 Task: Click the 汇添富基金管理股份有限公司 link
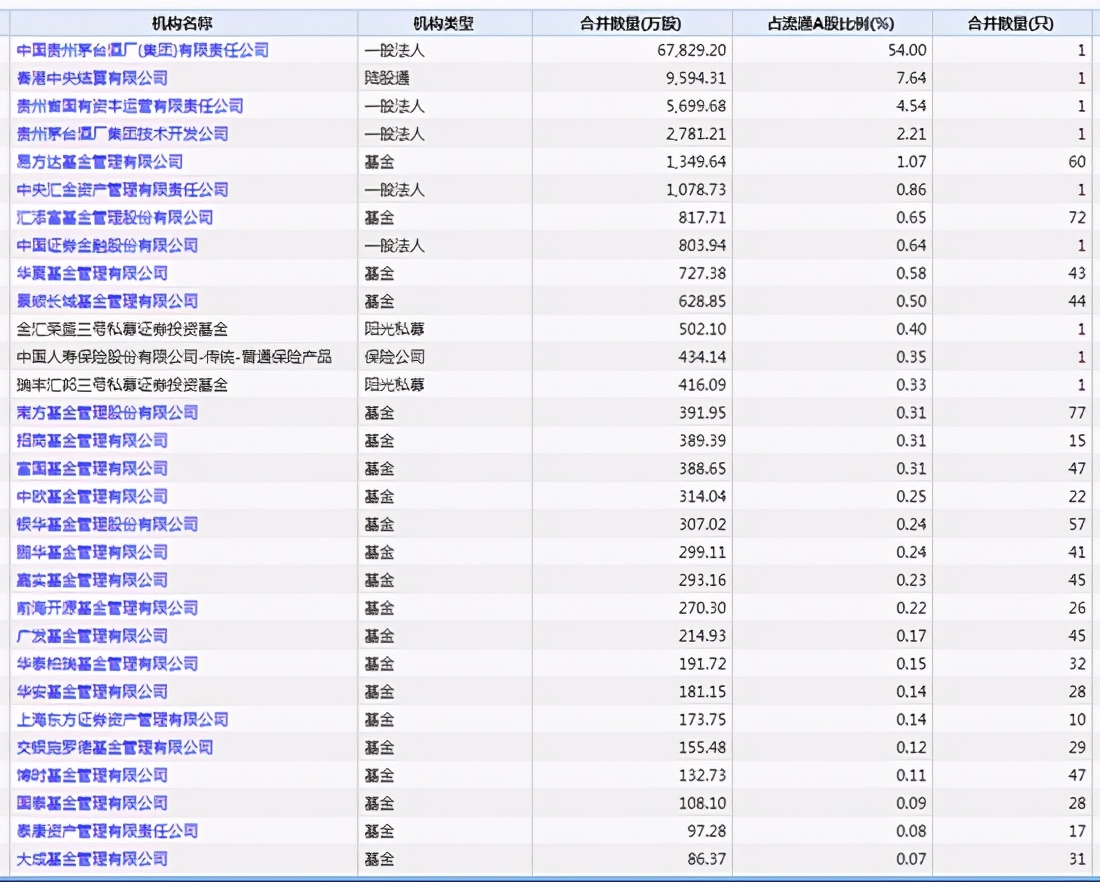coord(114,218)
